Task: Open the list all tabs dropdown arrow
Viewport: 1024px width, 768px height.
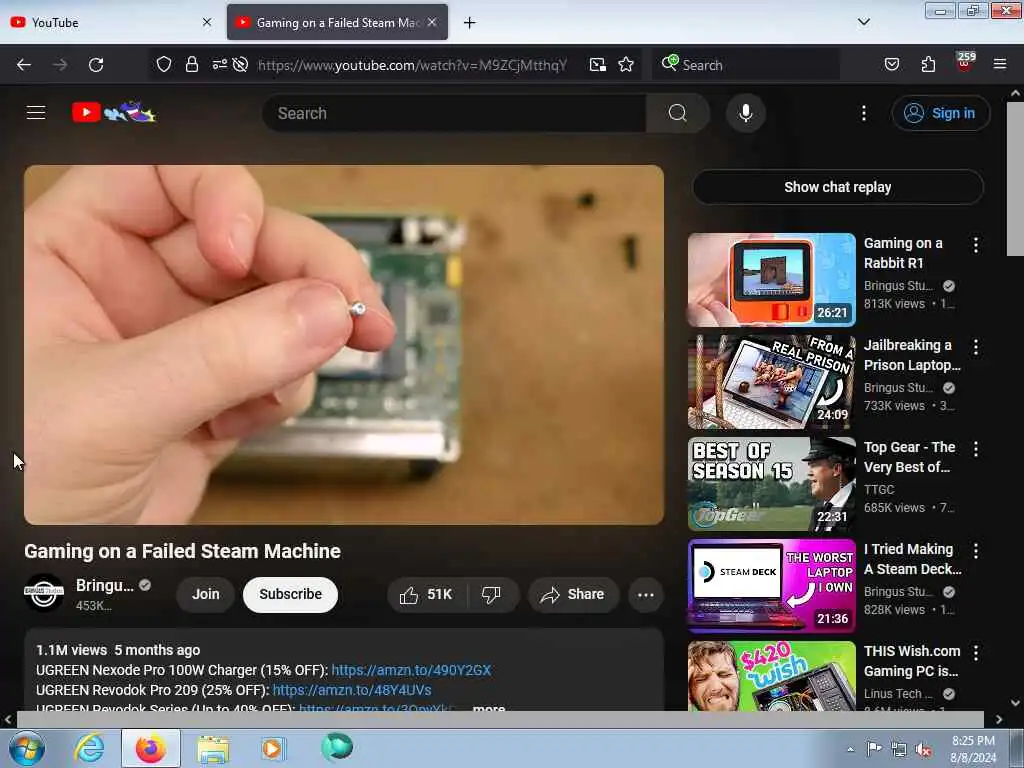Action: [863, 22]
